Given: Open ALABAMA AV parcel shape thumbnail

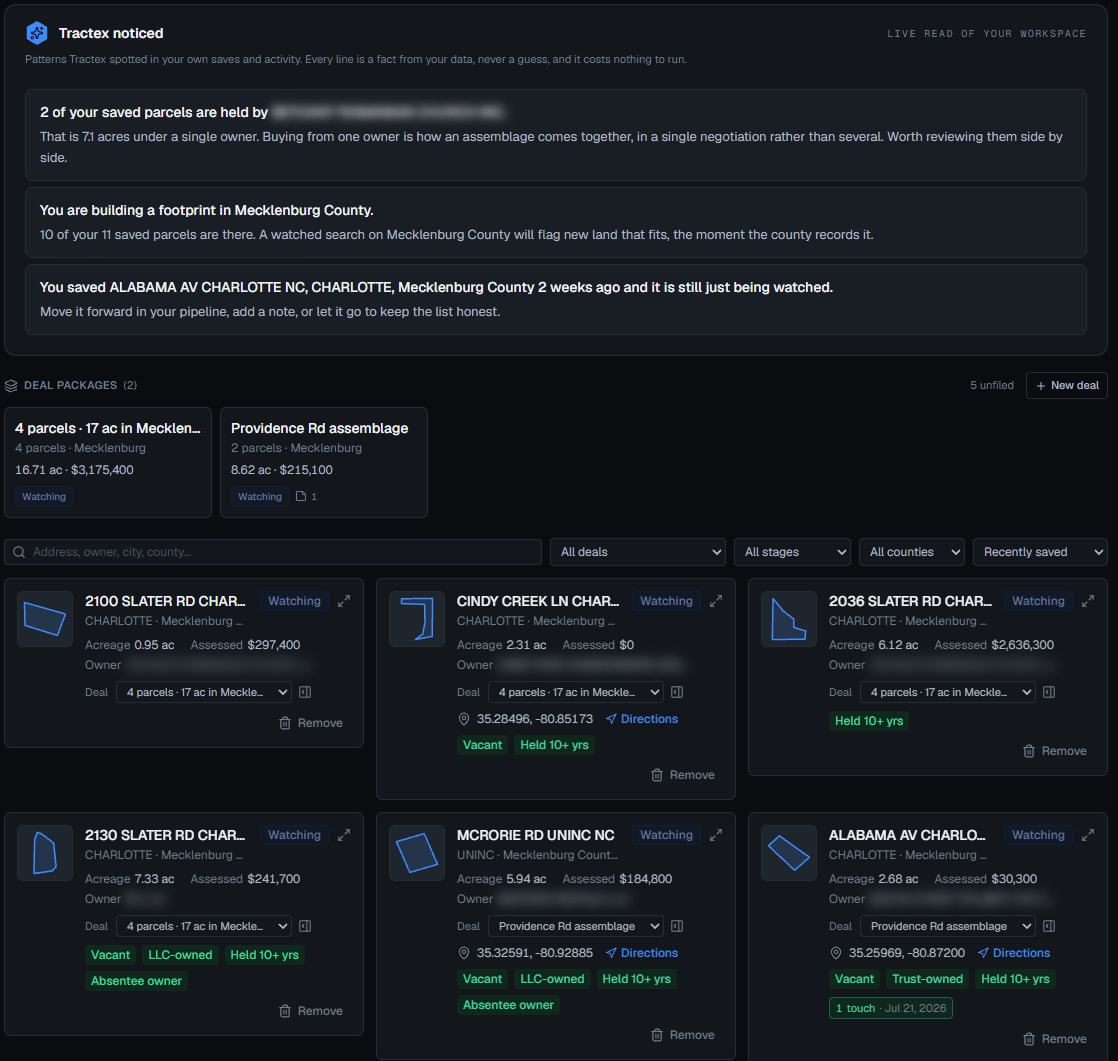Looking at the screenshot, I should click(789, 853).
